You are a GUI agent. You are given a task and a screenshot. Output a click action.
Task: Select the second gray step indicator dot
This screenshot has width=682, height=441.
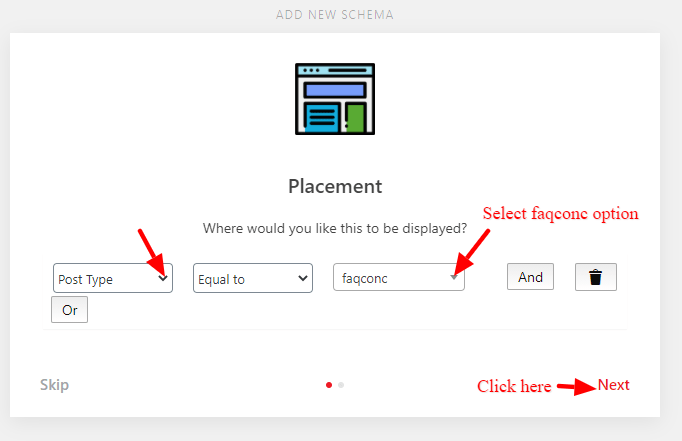(341, 385)
